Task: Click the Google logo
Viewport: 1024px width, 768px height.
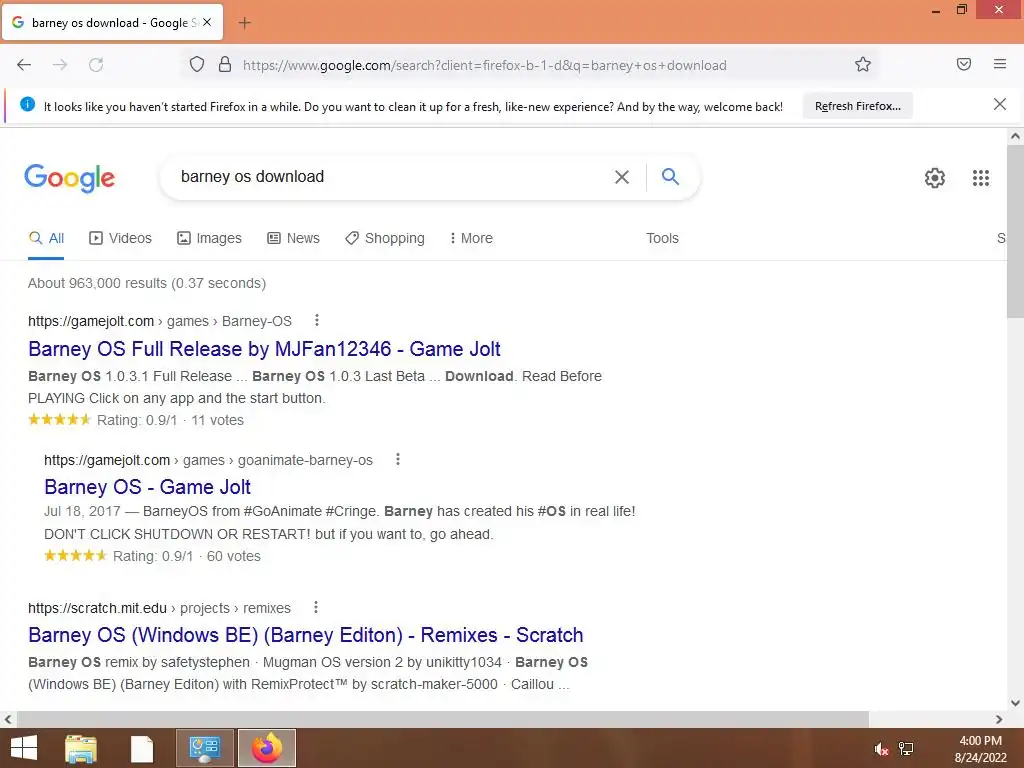Action: coord(70,178)
